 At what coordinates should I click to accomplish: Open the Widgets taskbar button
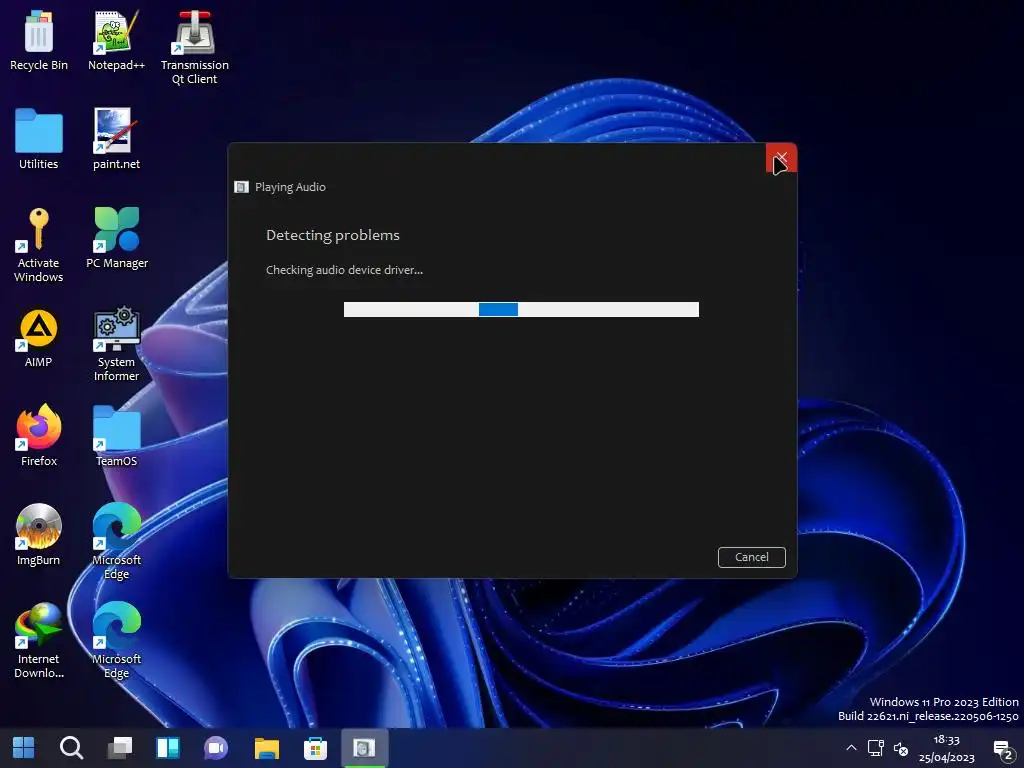coord(168,748)
